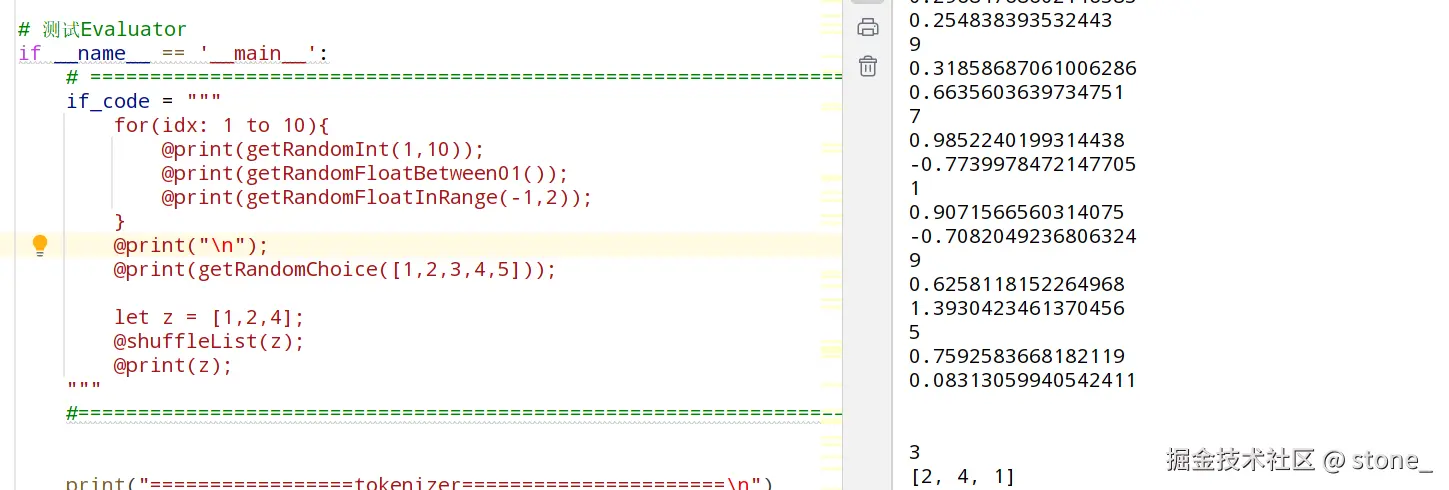Click the output integer 5

(x=915, y=332)
